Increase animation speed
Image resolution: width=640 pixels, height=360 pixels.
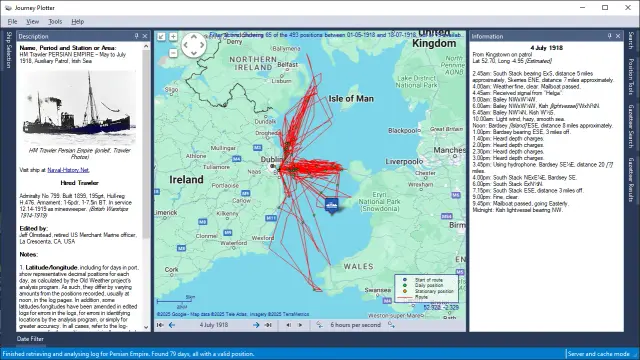point(391,325)
